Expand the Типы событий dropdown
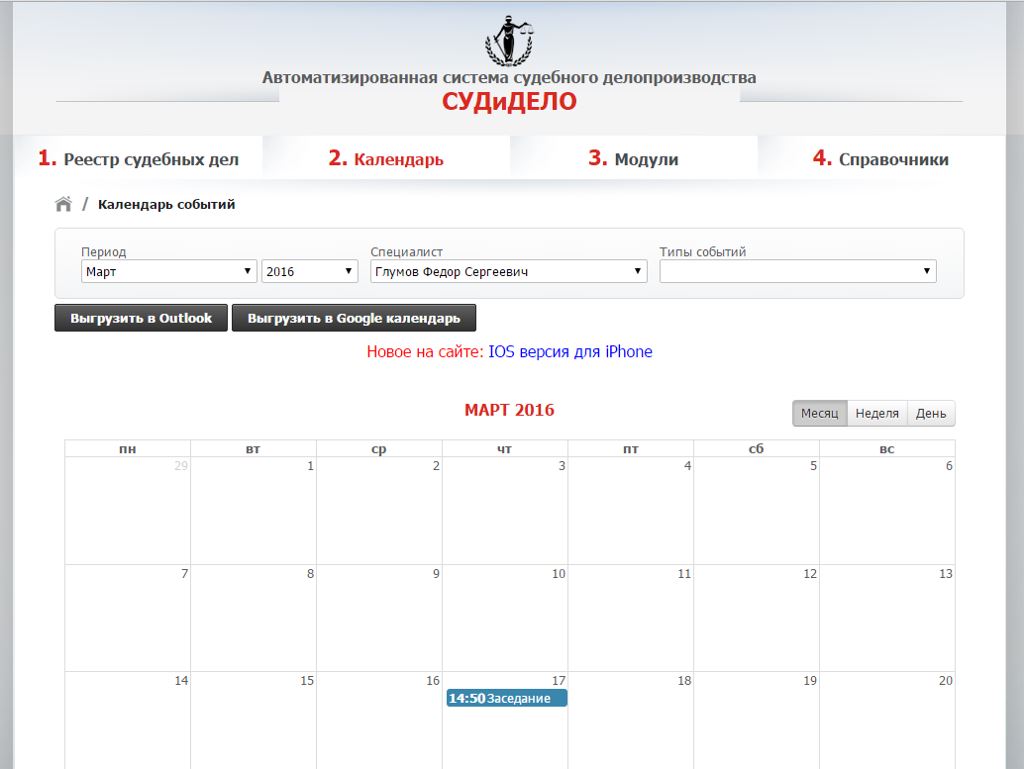Screen dimensions: 1024x769 [797, 271]
